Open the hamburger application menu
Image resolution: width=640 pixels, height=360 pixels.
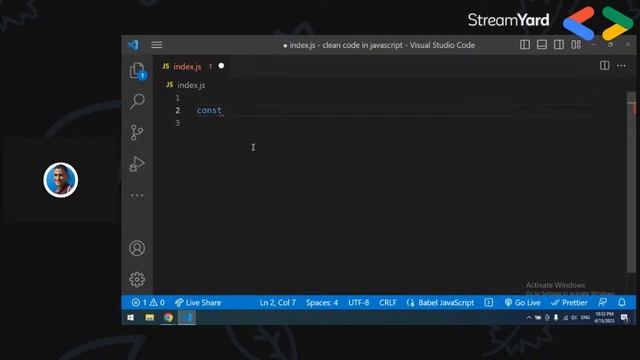tap(157, 45)
